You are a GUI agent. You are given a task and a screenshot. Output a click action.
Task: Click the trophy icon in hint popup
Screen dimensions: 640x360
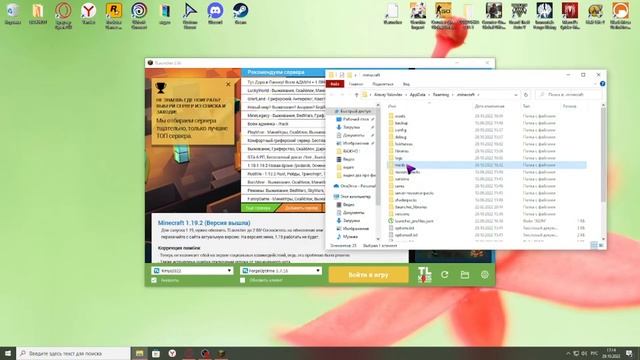coord(161,88)
